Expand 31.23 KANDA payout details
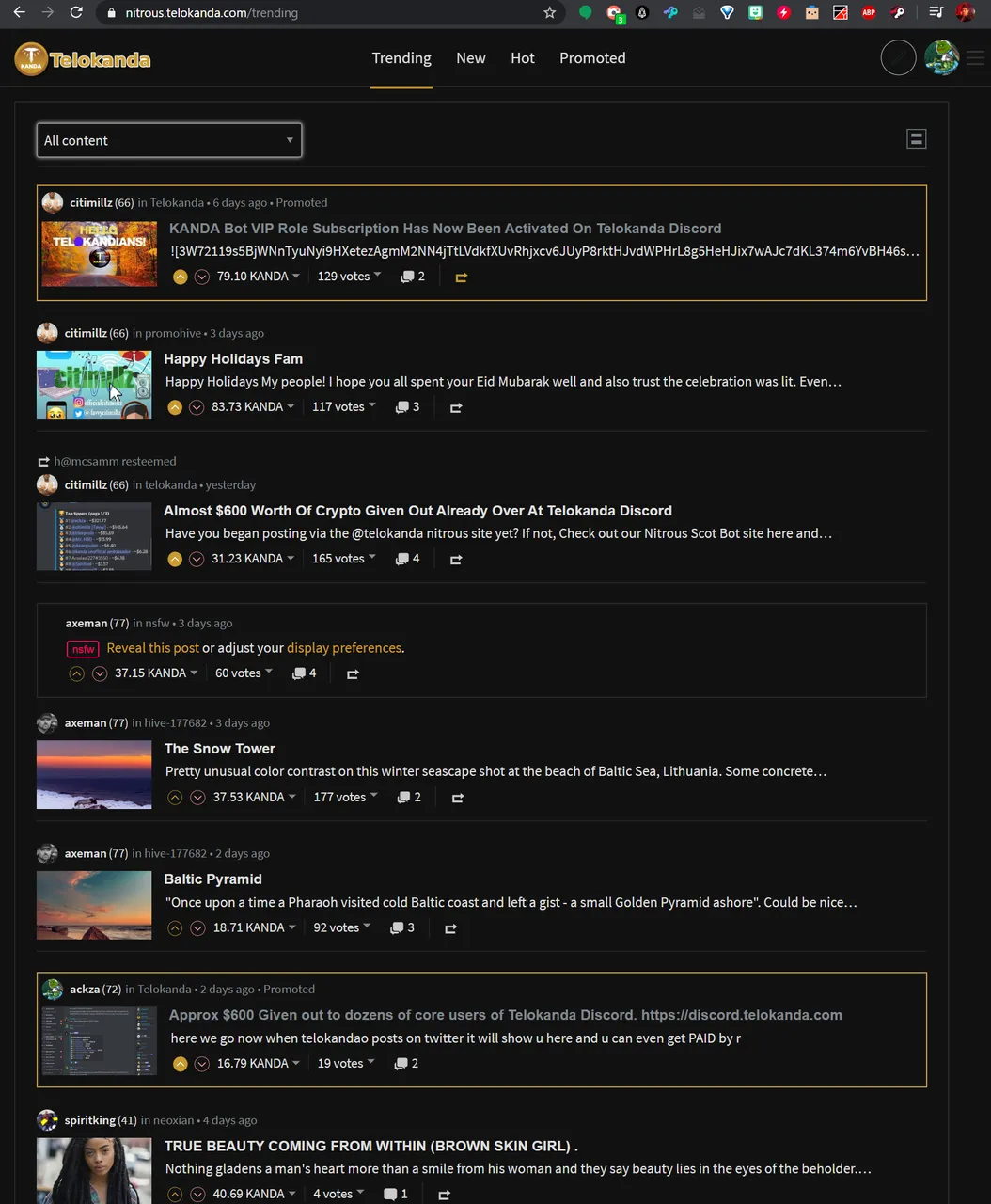The width and height of the screenshot is (991, 1204). click(253, 559)
